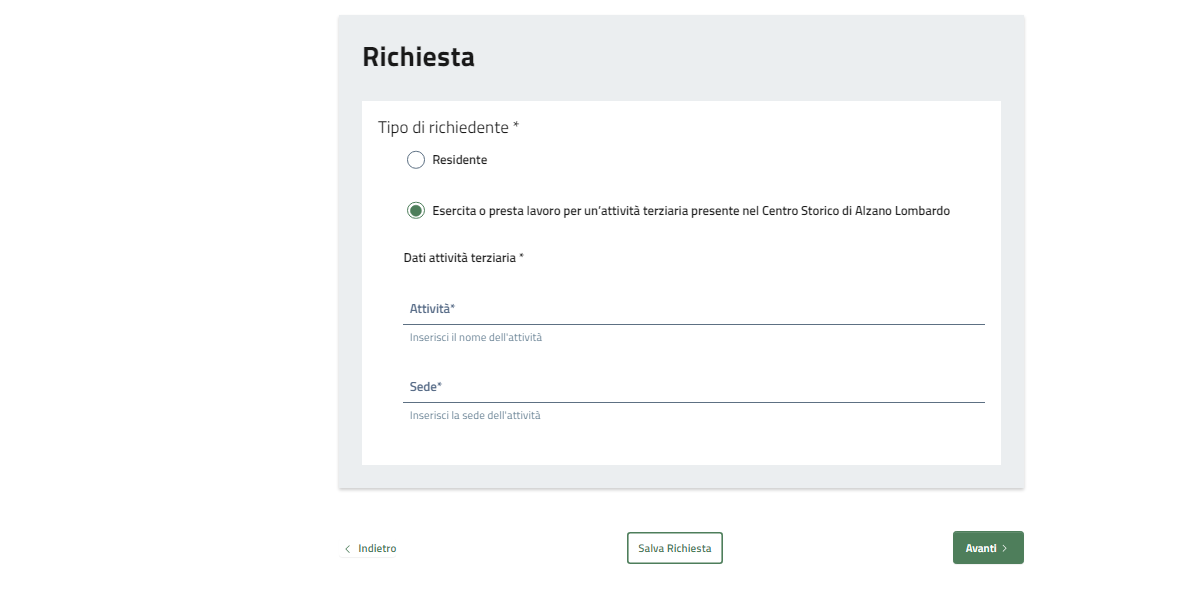Click the left chevron icon beside Indietro
Screen dimensions: 1193x602
[x=348, y=549]
